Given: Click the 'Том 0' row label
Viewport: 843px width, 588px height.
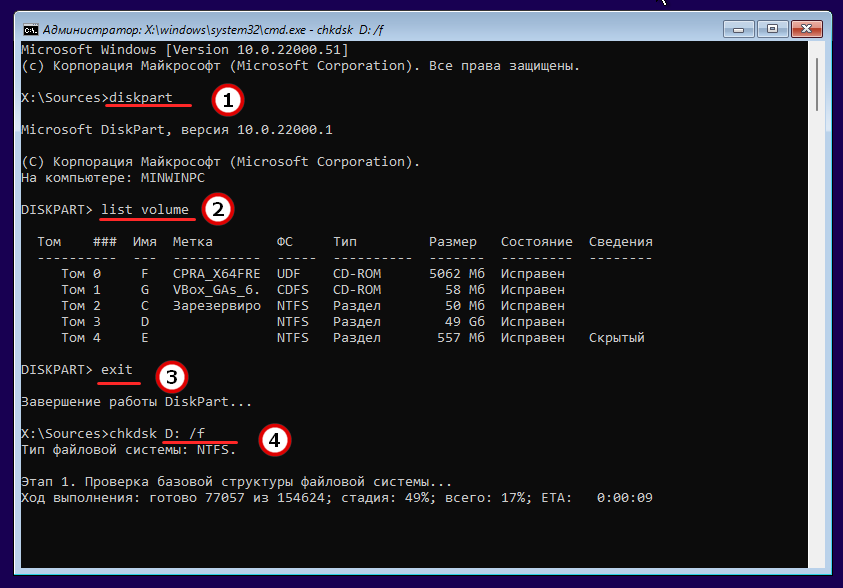Looking at the screenshot, I should pos(81,274).
